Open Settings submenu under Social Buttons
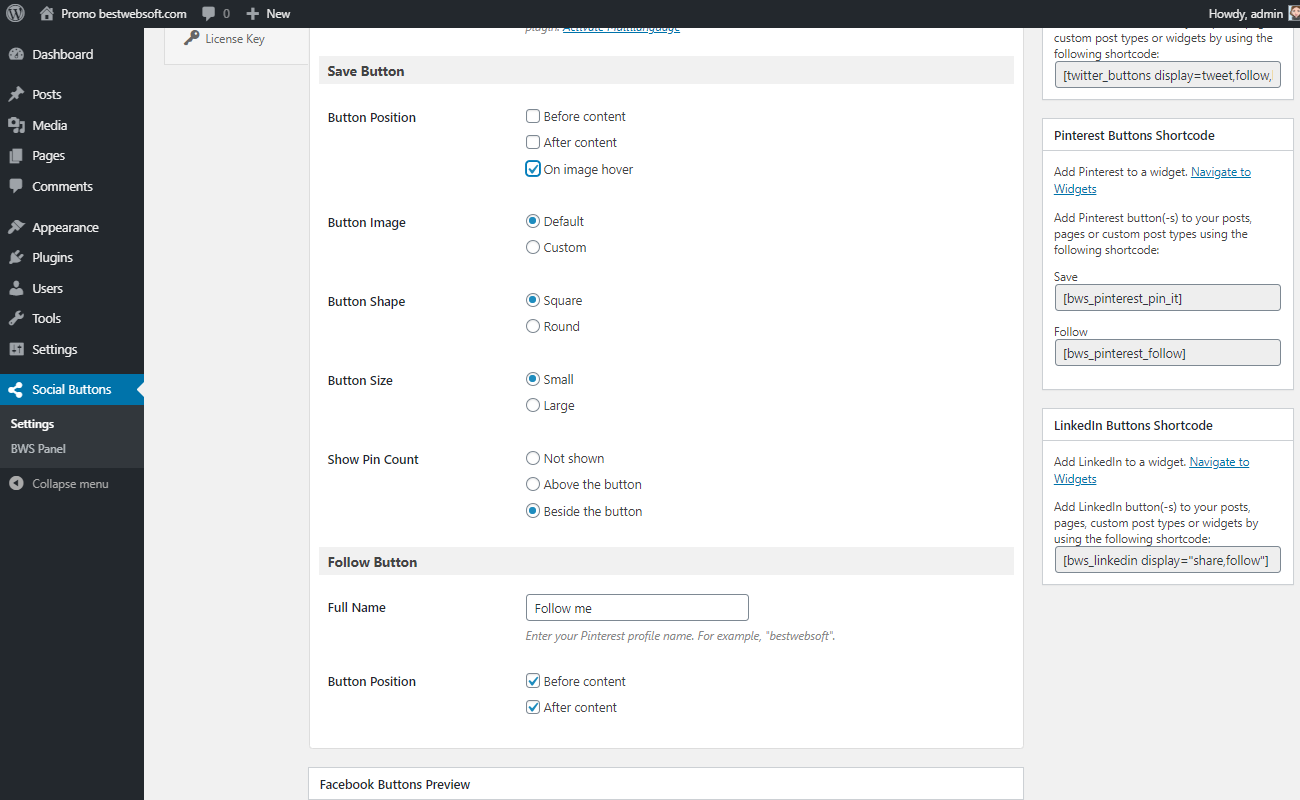 point(32,424)
